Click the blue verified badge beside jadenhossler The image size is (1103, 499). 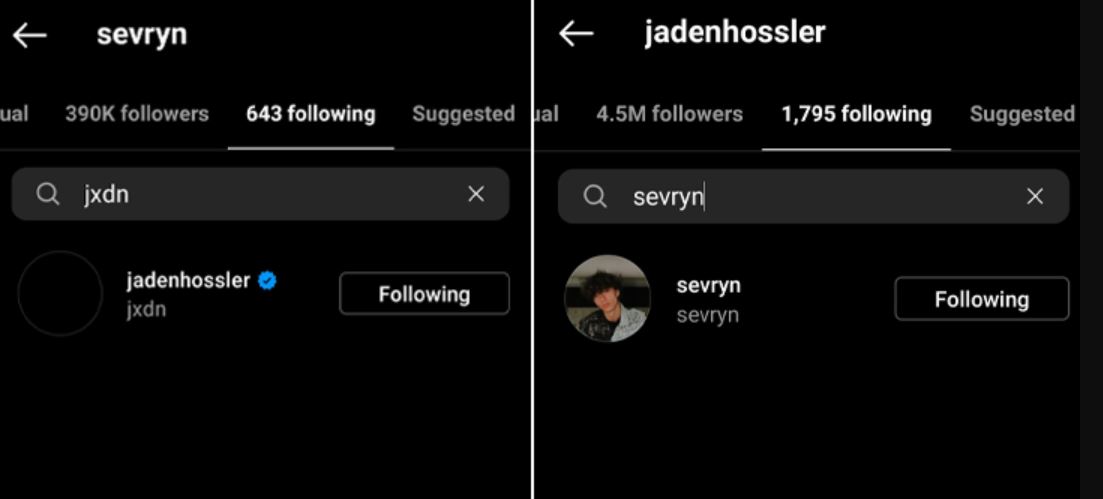point(267,281)
